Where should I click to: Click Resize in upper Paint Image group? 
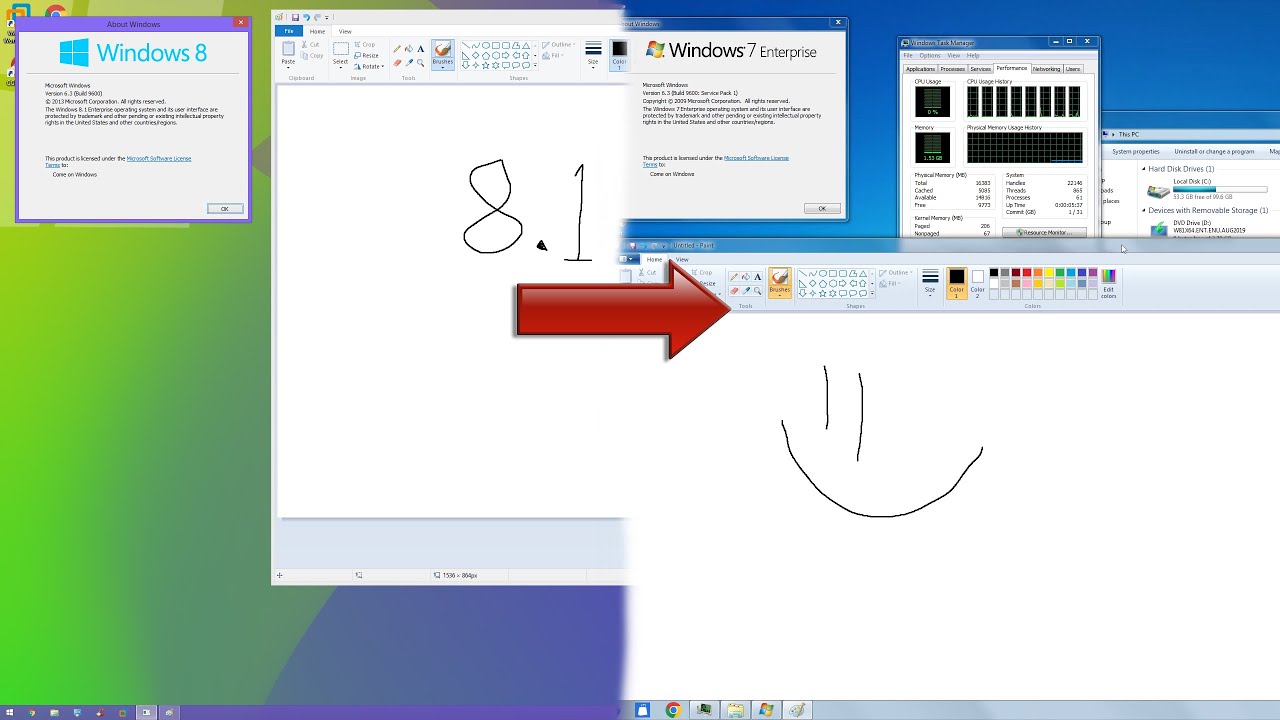tap(367, 56)
